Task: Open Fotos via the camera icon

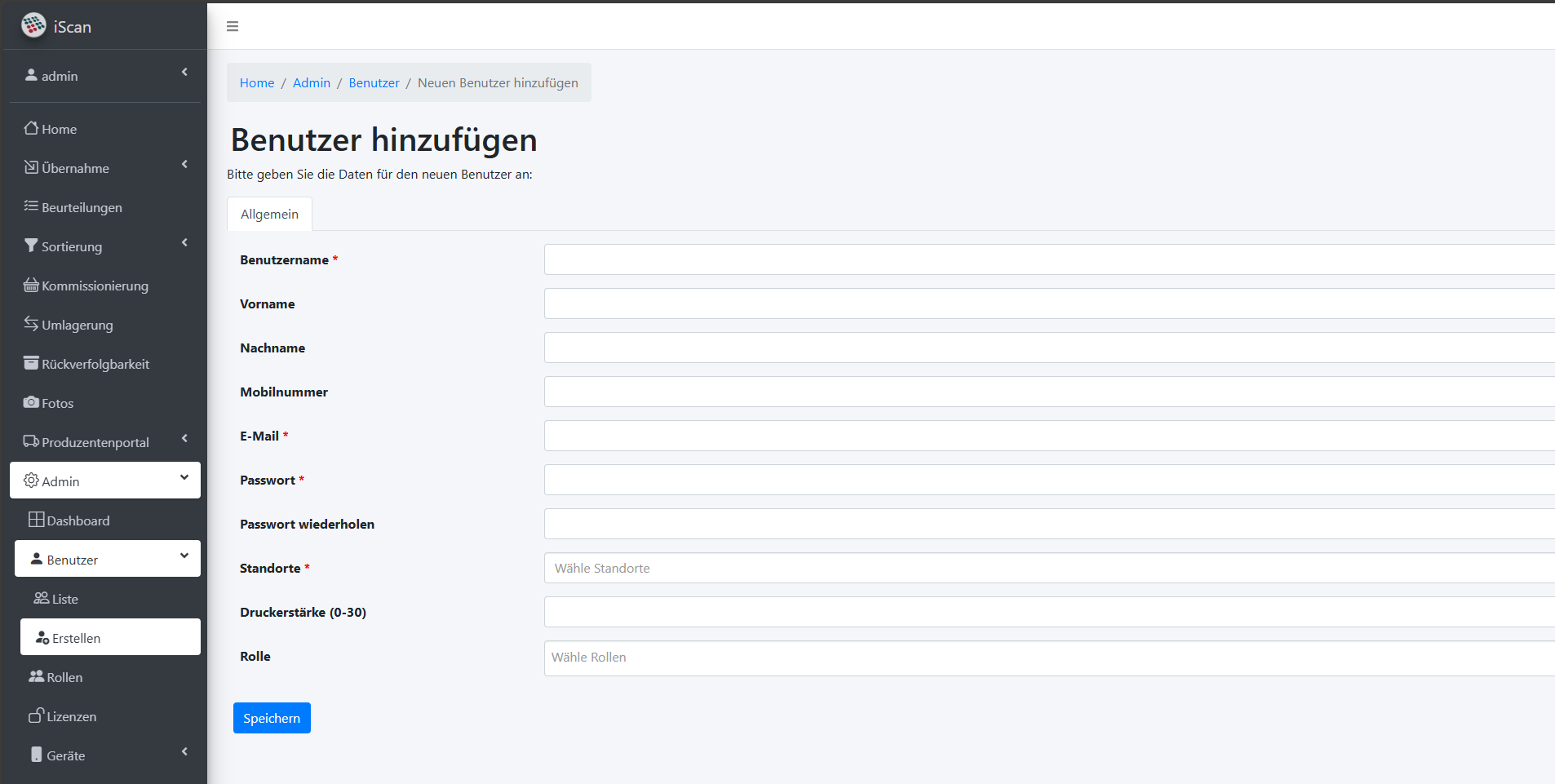Action: tap(30, 402)
